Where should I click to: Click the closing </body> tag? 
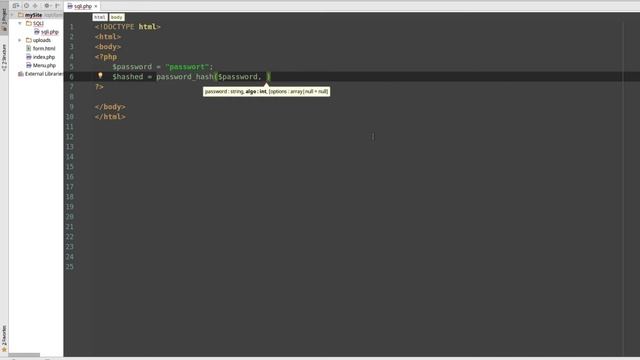110,107
